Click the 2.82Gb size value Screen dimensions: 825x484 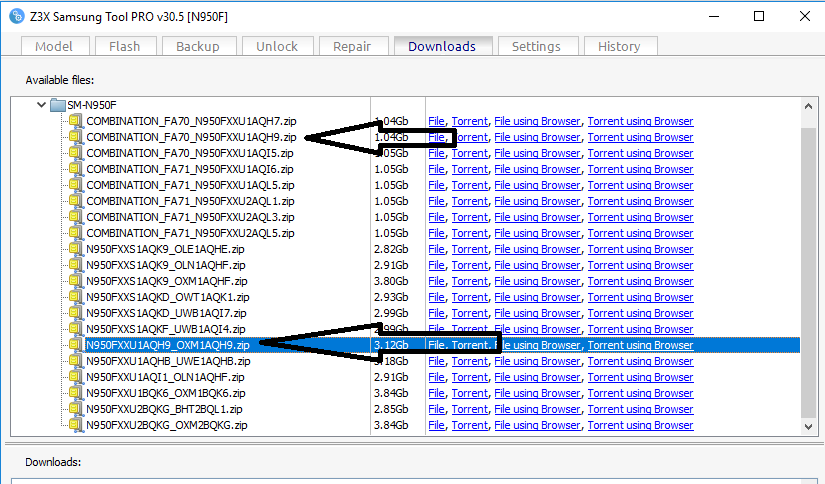click(391, 249)
